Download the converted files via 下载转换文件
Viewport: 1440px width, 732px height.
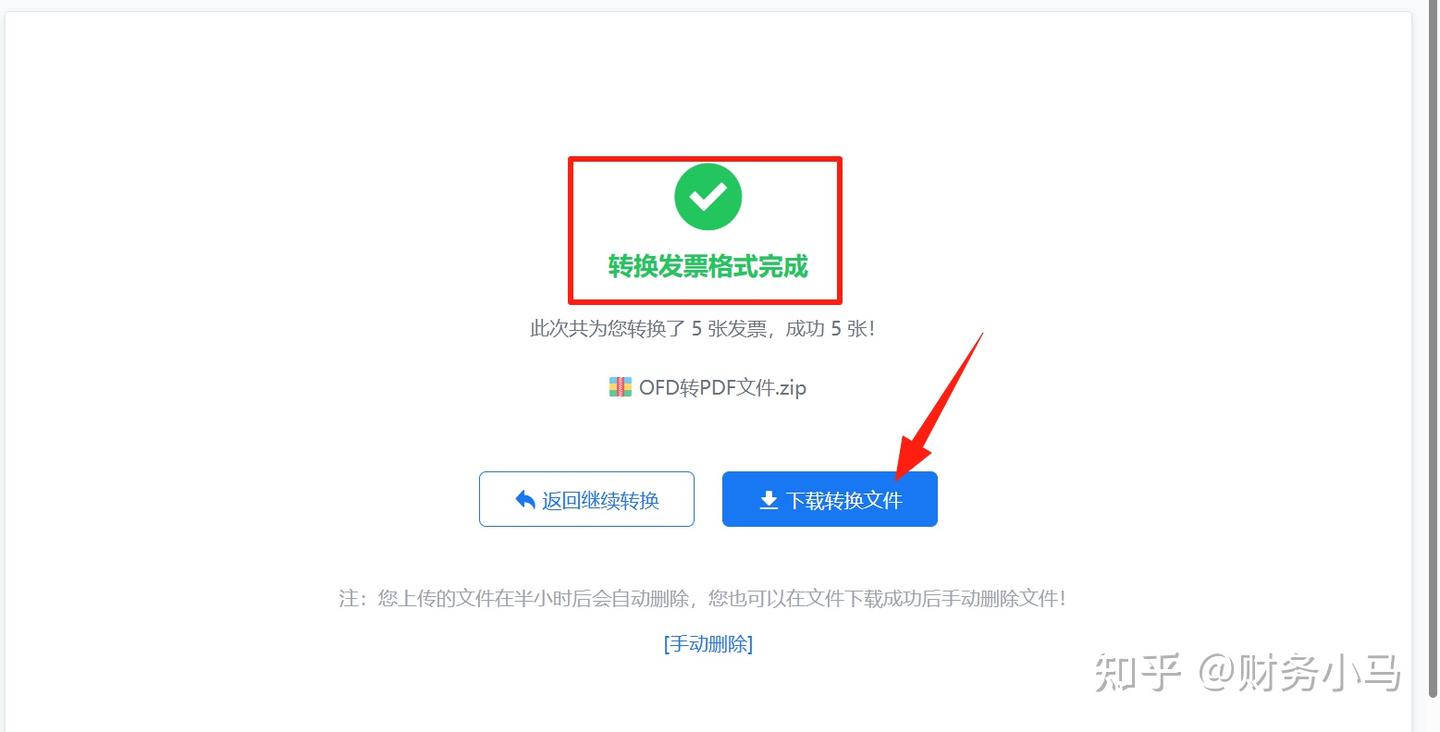[830, 499]
